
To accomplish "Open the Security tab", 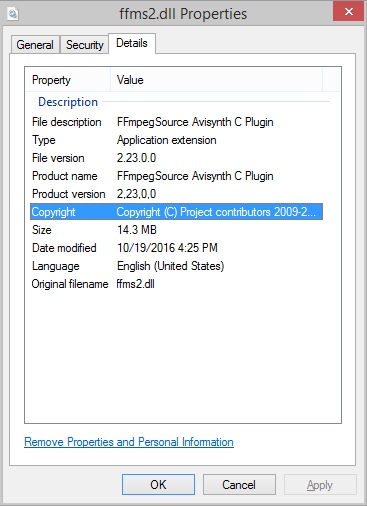I will pos(85,45).
